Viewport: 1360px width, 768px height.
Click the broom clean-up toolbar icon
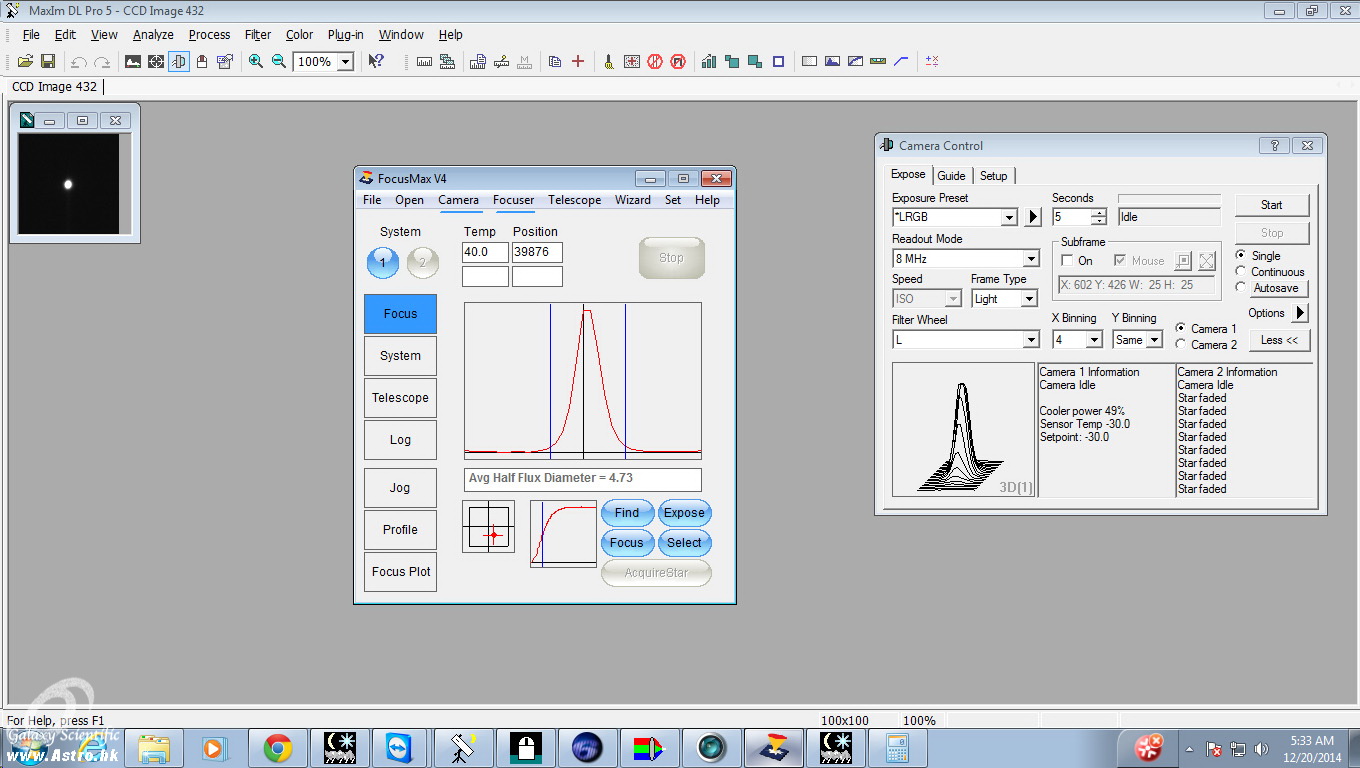pos(608,61)
